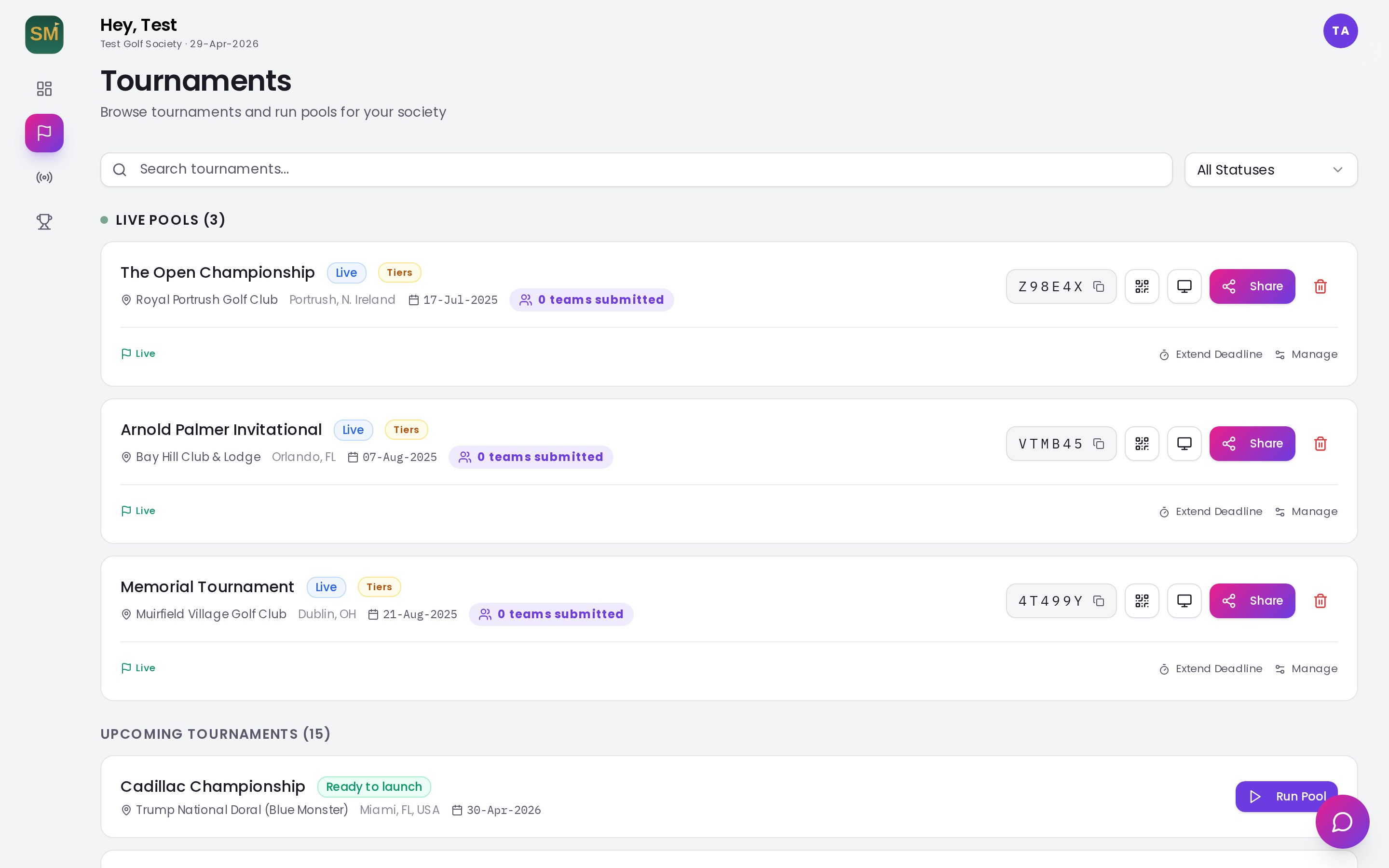Click the Upcoming Tournaments (15) heading
The width and height of the screenshot is (1389, 868).
(x=215, y=734)
